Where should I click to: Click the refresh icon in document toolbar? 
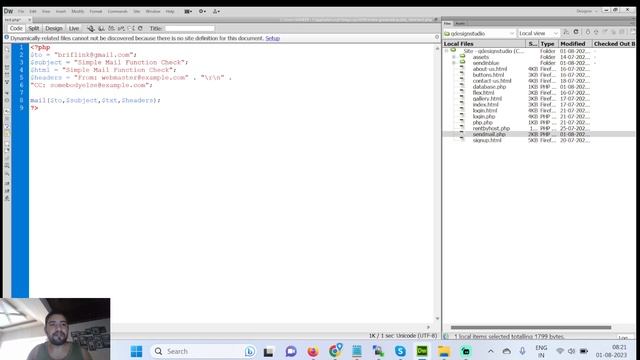[140, 28]
